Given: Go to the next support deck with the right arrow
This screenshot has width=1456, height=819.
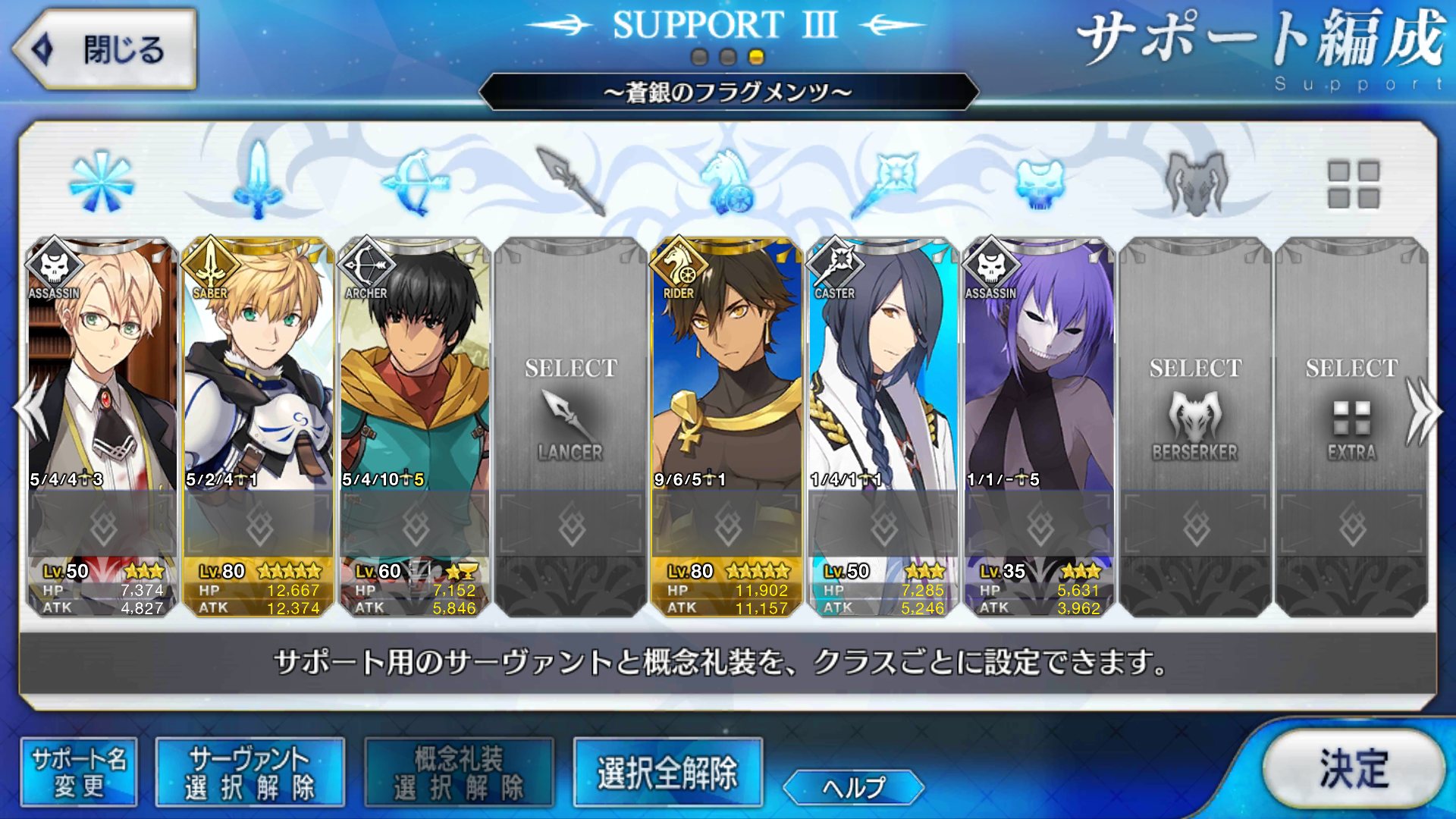Looking at the screenshot, I should pyautogui.click(x=1423, y=410).
